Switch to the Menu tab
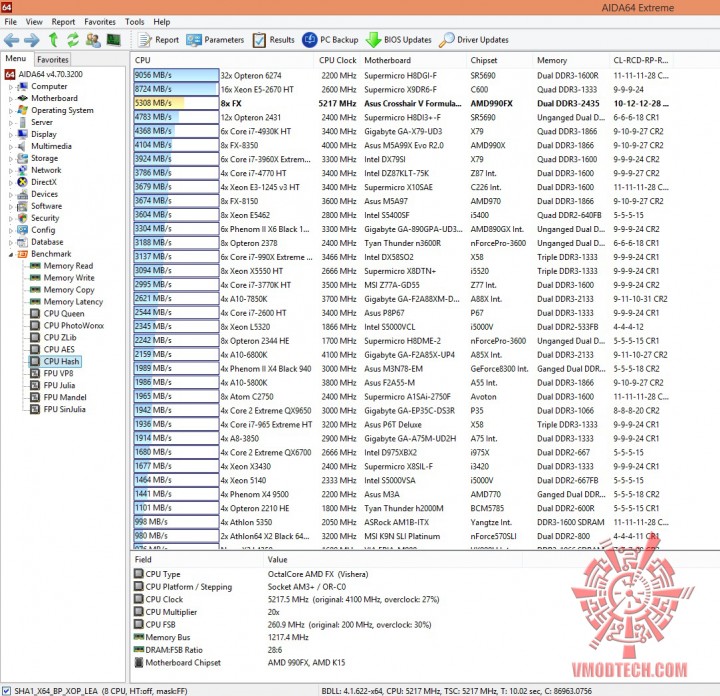 point(16,59)
